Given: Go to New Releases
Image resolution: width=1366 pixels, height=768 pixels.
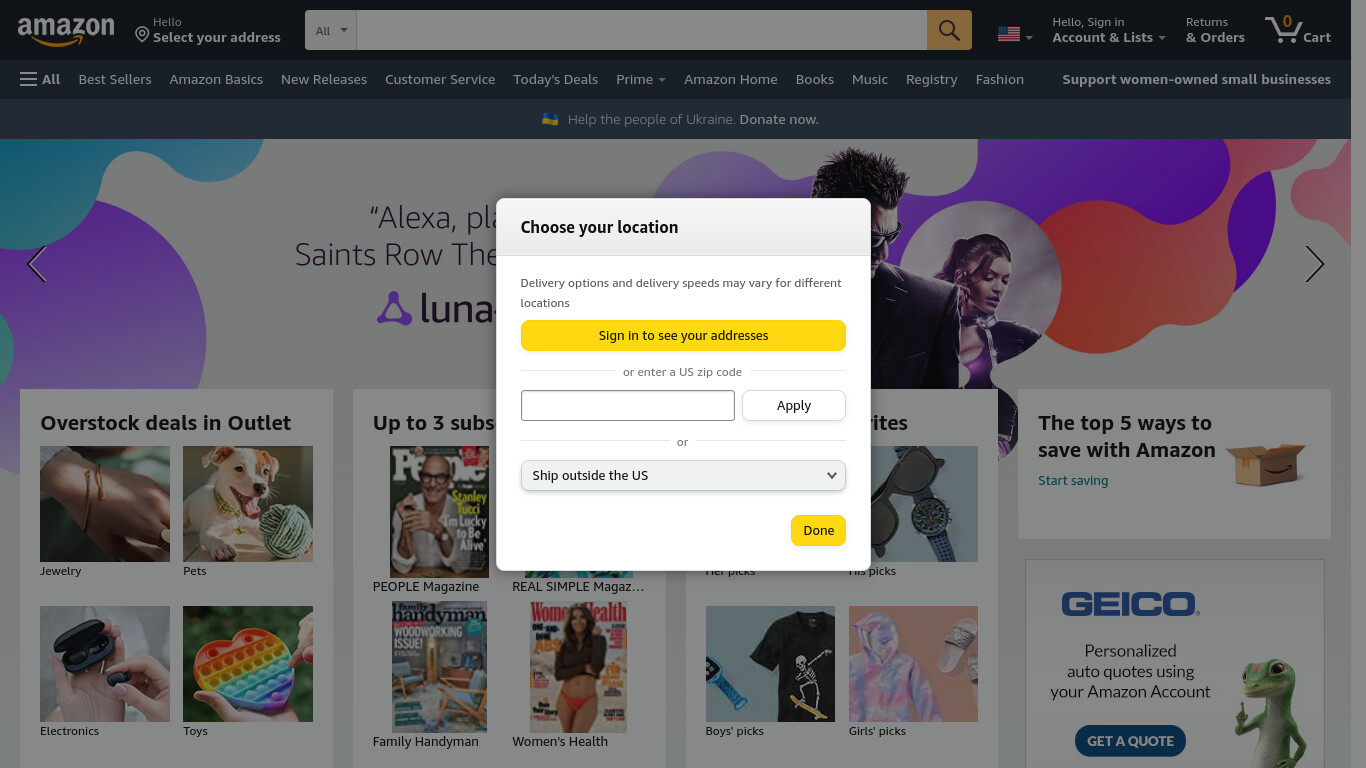Looking at the screenshot, I should pyautogui.click(x=324, y=79).
